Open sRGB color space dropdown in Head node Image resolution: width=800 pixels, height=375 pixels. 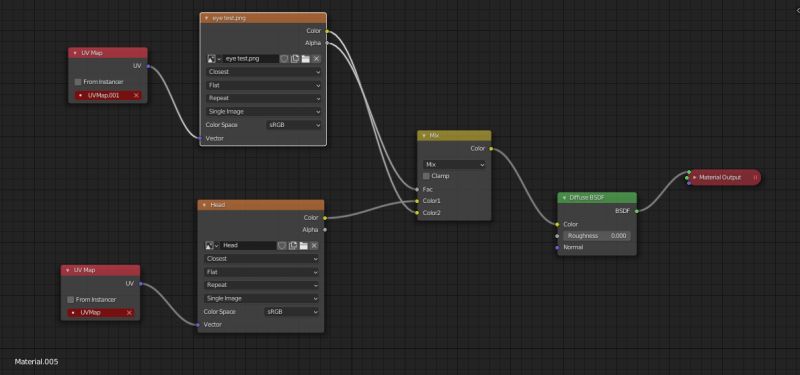click(291, 312)
